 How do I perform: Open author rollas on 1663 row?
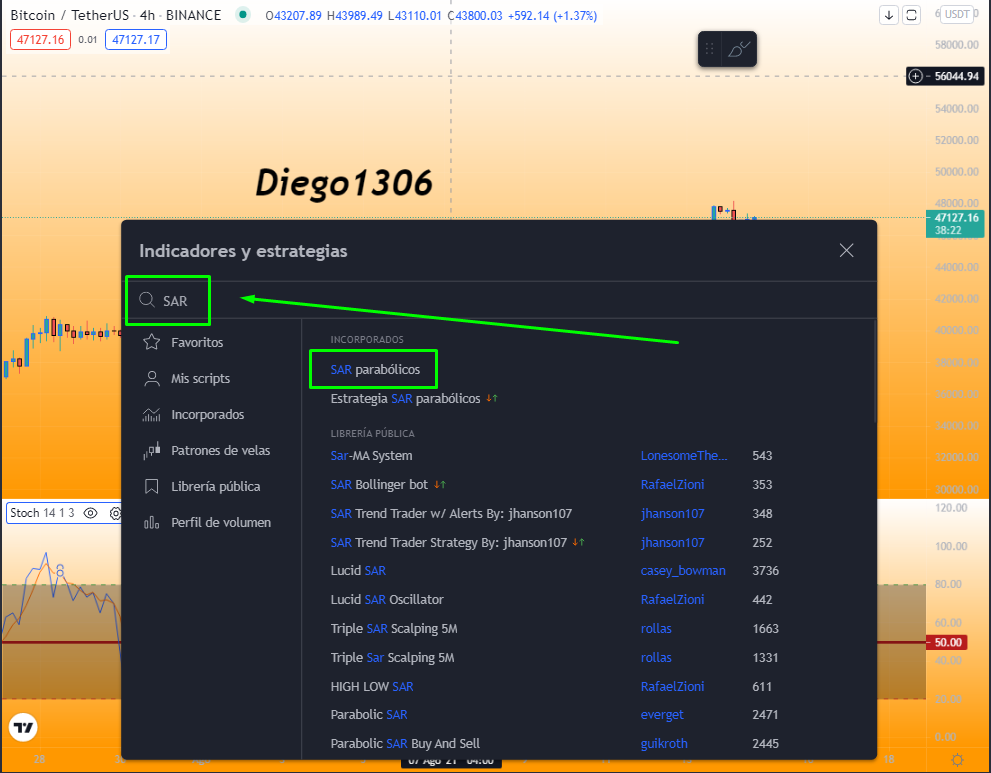(656, 628)
